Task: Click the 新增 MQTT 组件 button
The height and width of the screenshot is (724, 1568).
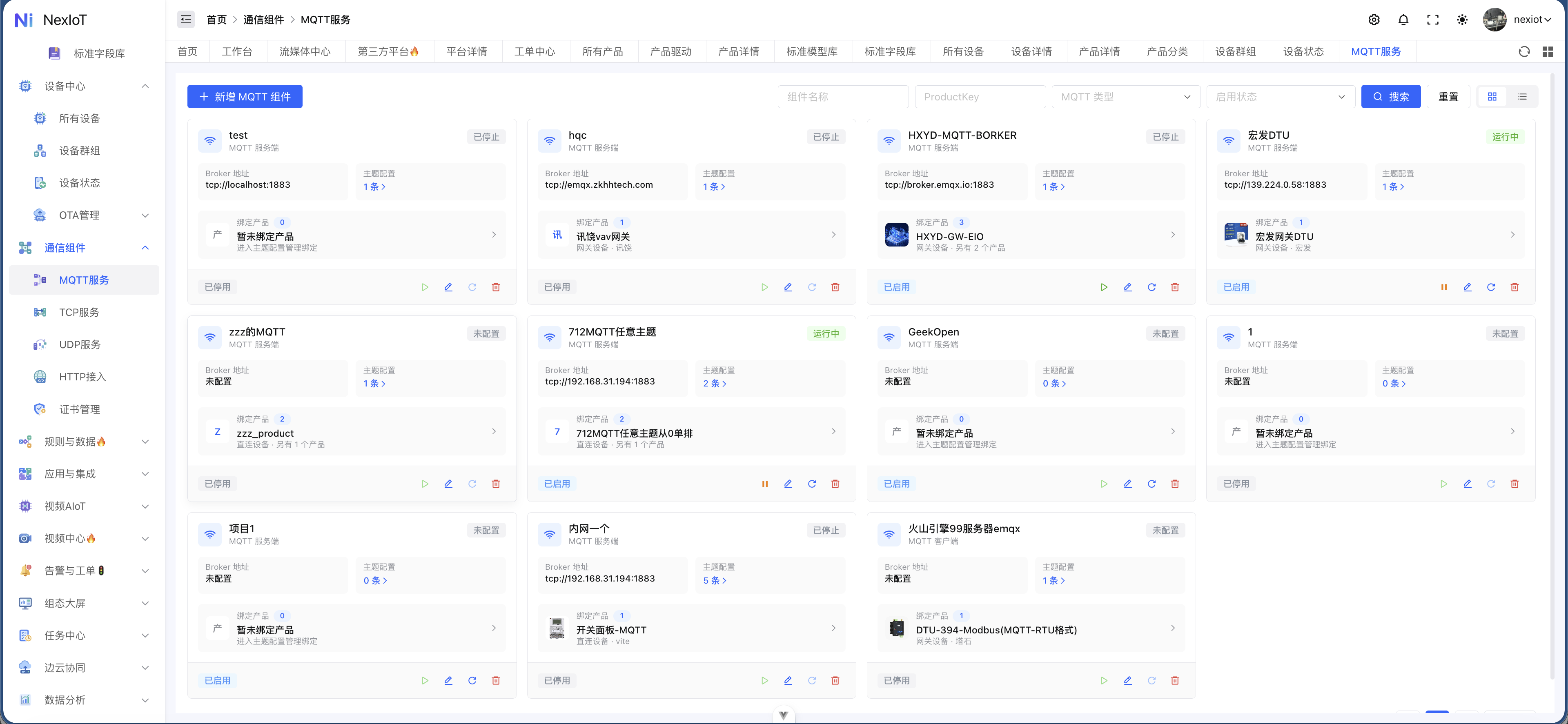Action: [x=245, y=97]
